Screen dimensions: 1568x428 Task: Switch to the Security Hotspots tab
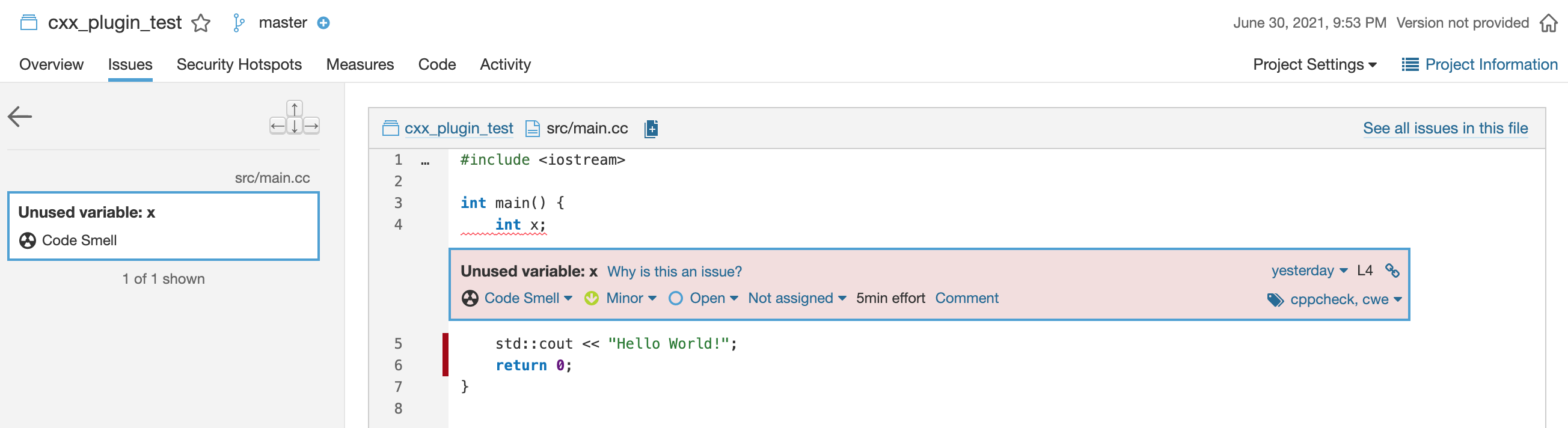pyautogui.click(x=239, y=64)
